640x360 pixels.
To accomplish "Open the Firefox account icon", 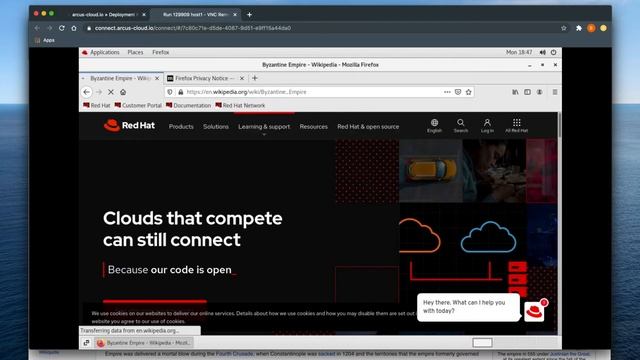I will 540,92.
